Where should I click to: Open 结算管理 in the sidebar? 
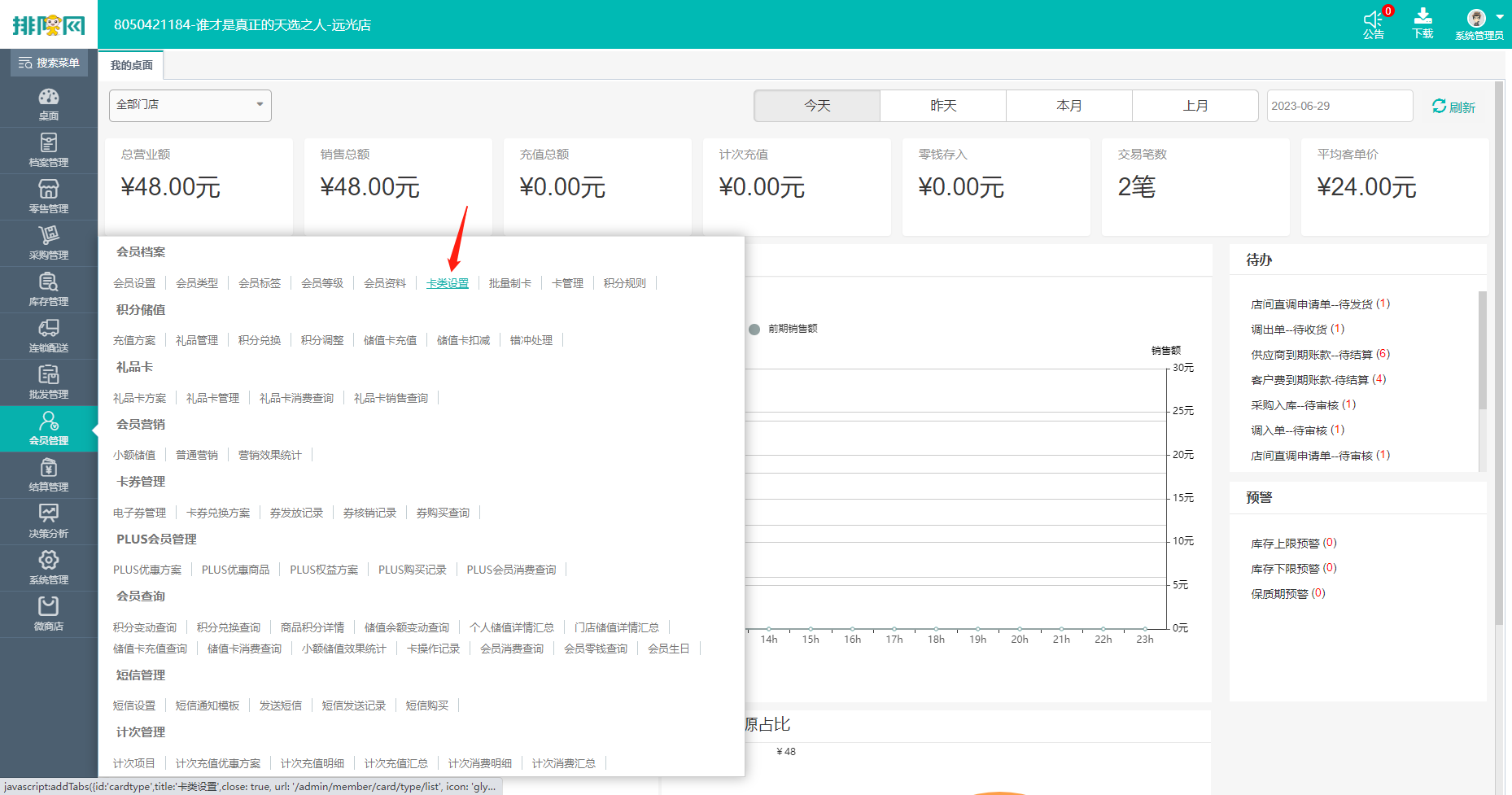49,474
